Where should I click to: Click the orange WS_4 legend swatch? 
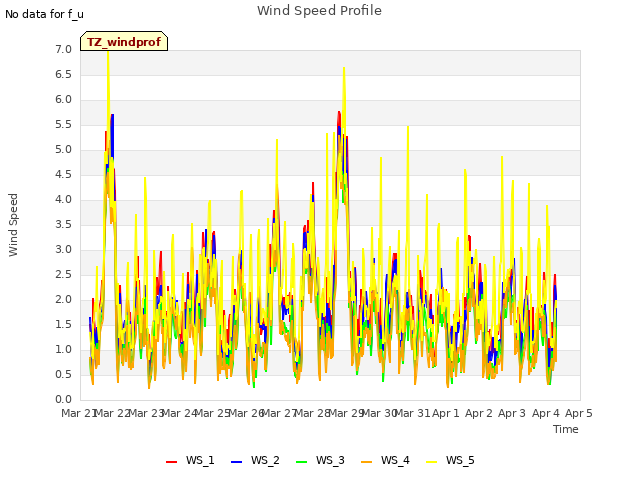(367, 462)
